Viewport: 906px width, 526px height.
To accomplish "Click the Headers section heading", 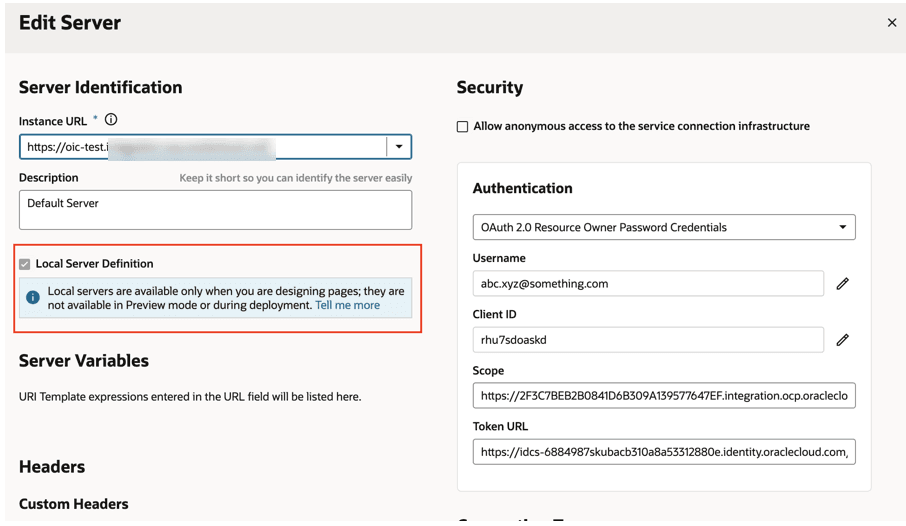I will click(52, 467).
